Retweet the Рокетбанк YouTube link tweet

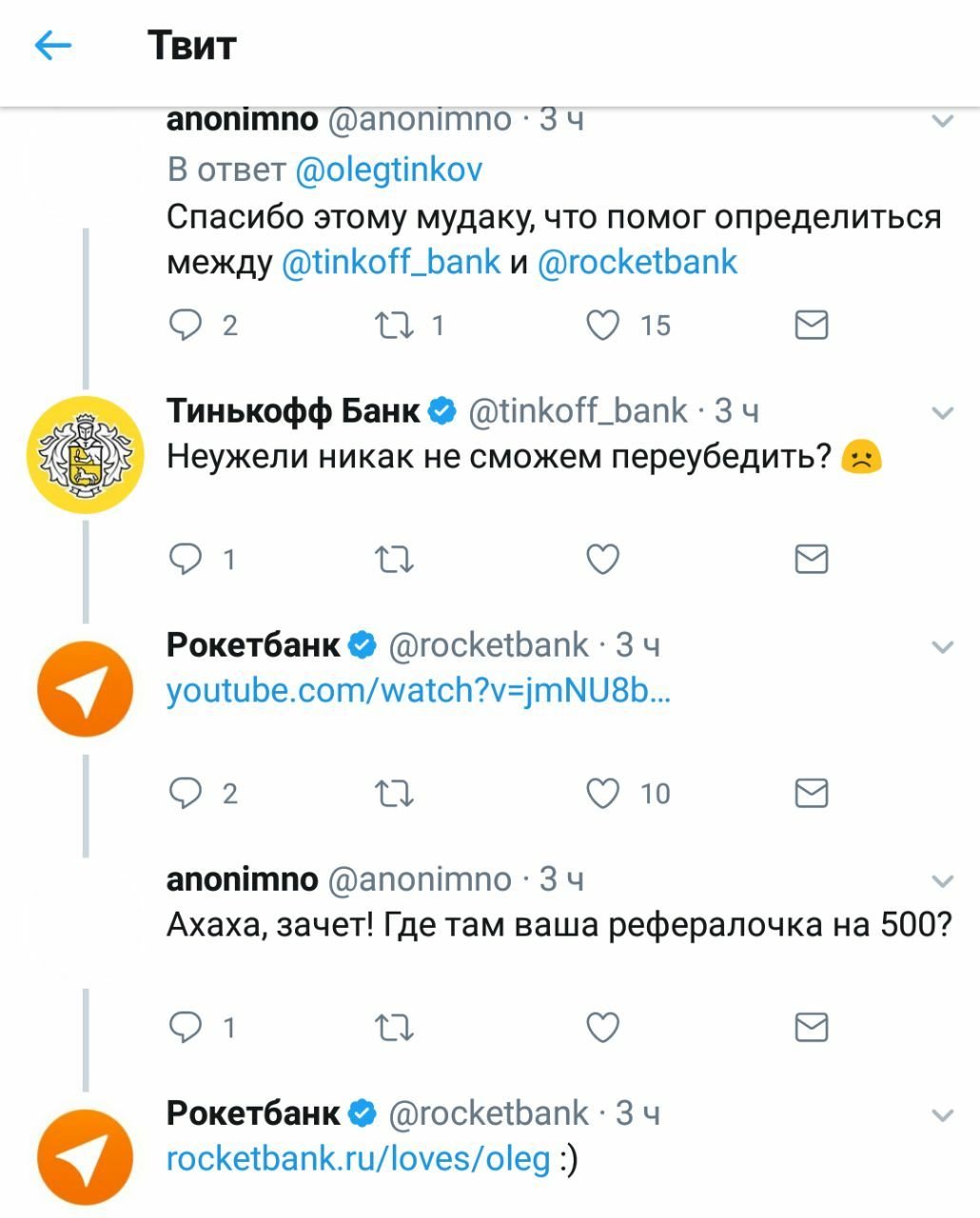point(394,793)
